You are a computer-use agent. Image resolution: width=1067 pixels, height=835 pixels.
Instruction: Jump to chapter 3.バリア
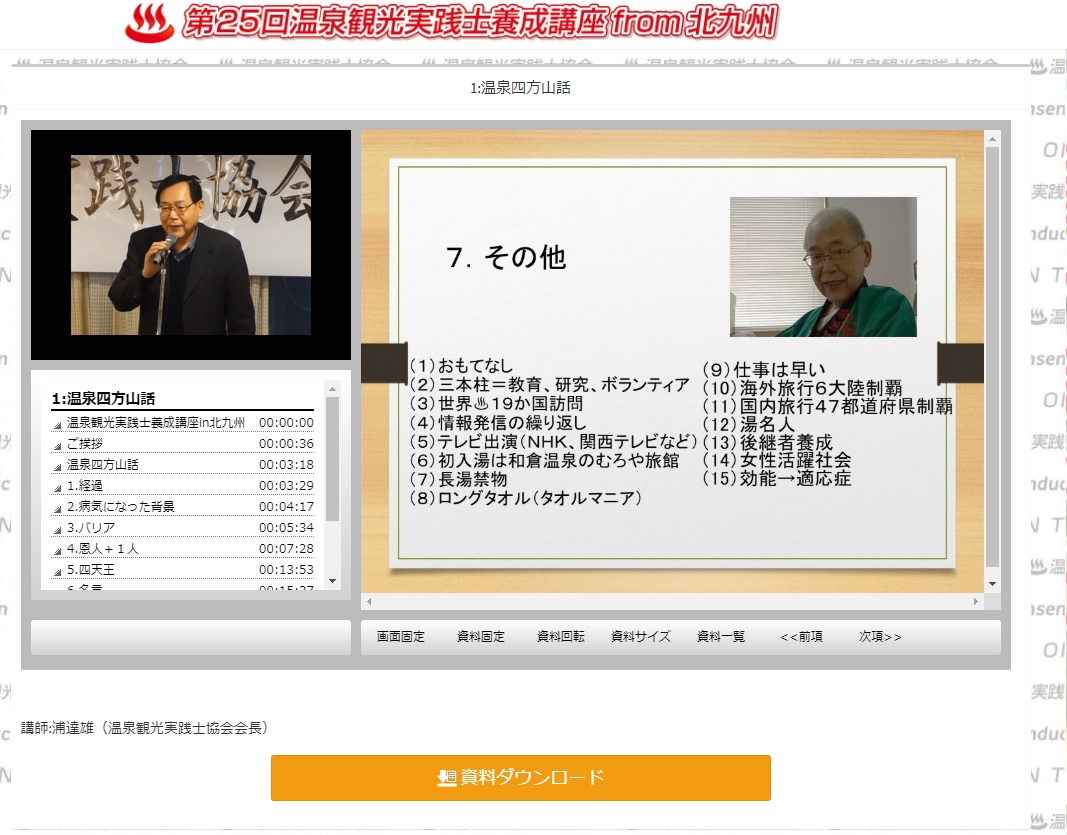pyautogui.click(x=91, y=528)
